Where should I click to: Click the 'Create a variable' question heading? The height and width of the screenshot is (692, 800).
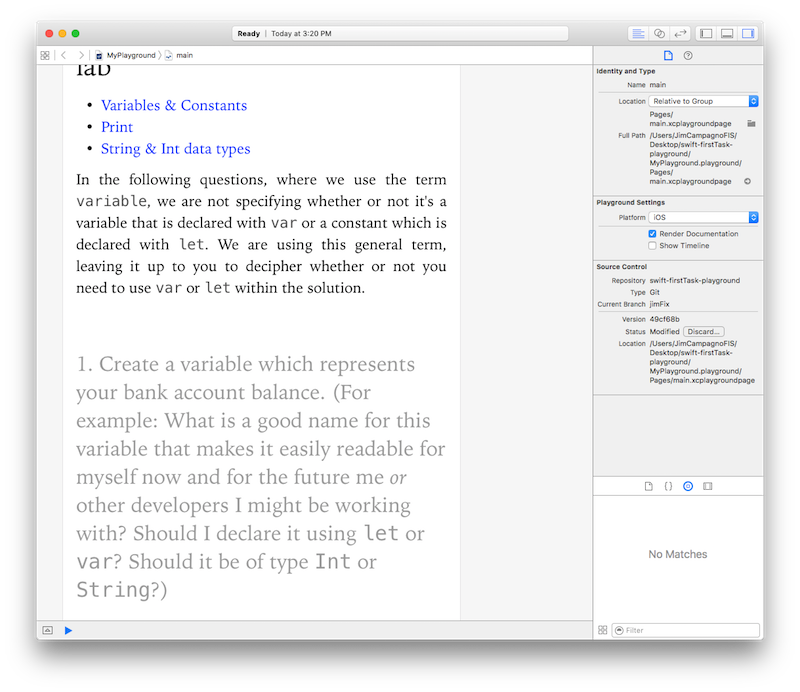(261, 477)
